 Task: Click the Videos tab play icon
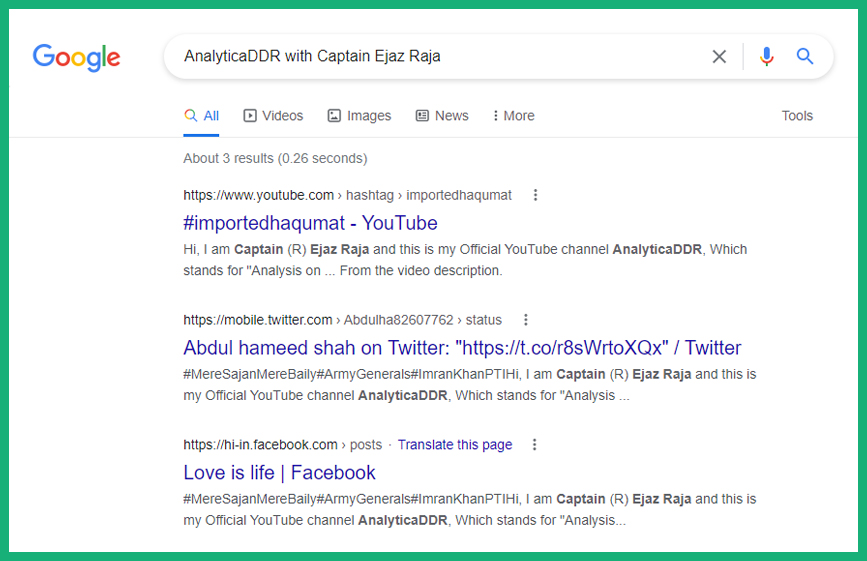[250, 116]
